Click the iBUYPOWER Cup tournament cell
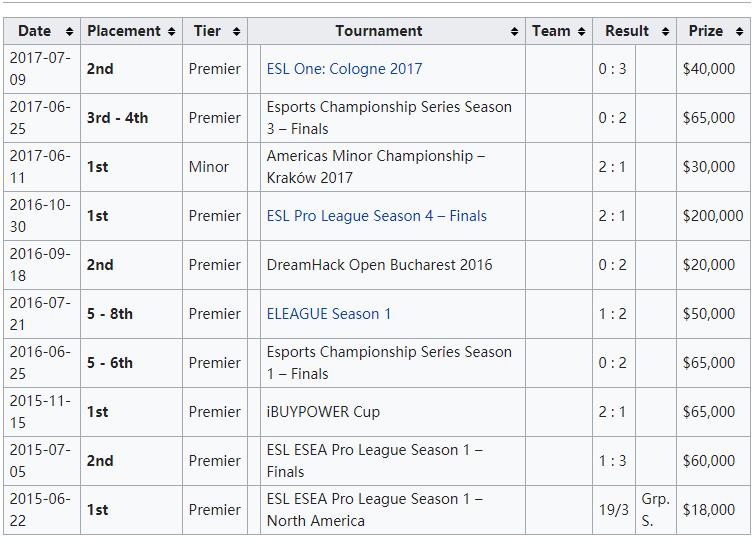754x546 pixels. tap(323, 412)
